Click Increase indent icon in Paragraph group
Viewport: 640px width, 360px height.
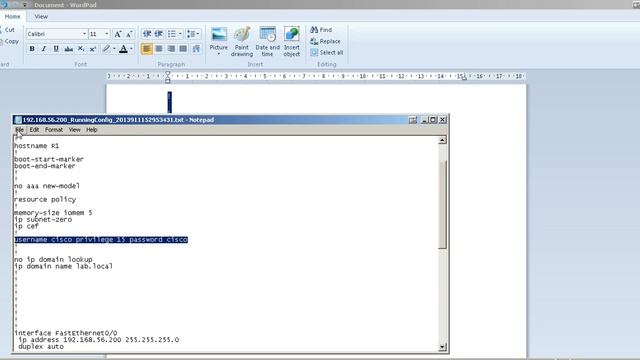(x=159, y=34)
